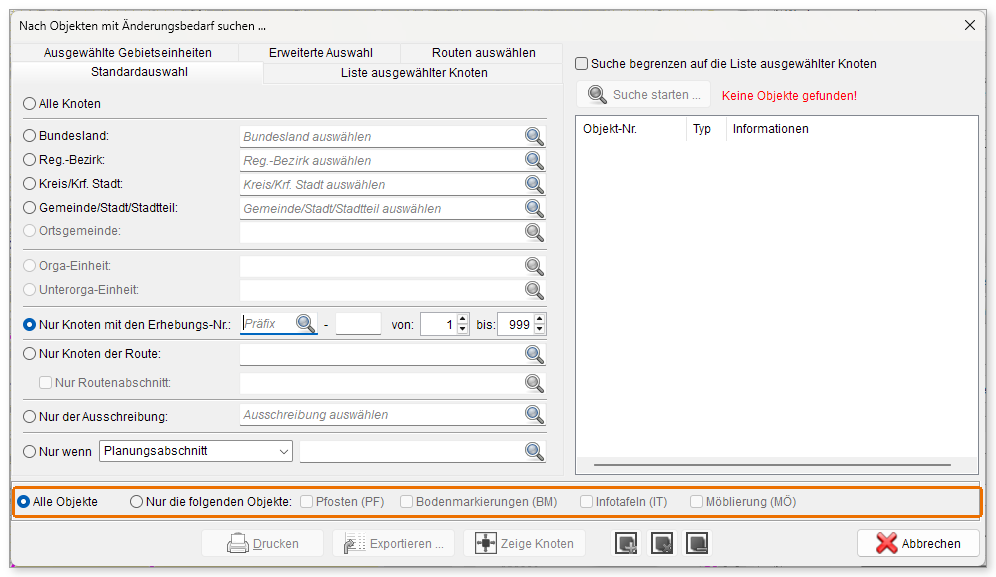996x577 pixels.
Task: Select the Alle Knoten radio option
Action: coord(29,104)
